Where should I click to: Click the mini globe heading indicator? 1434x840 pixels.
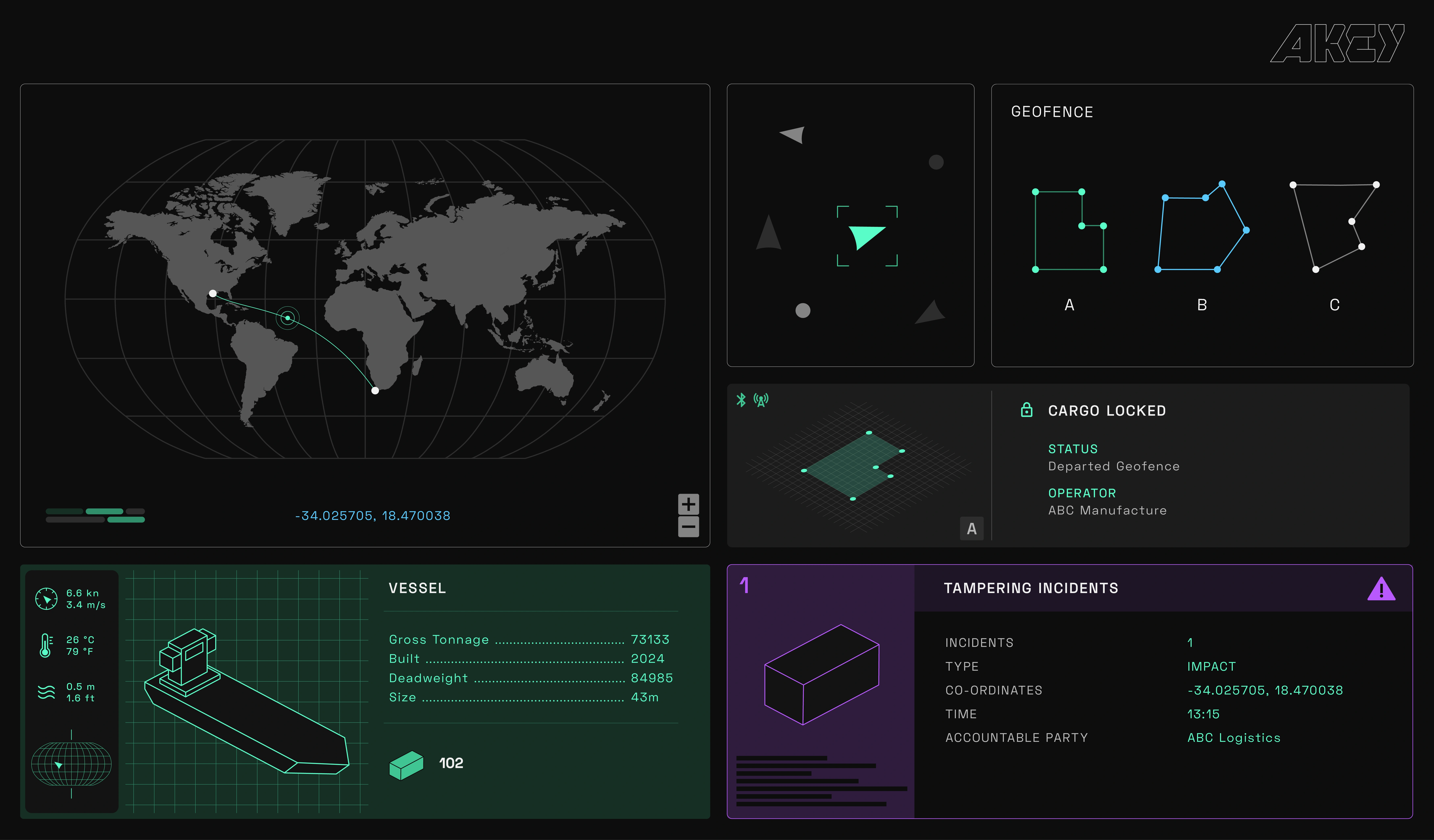pyautogui.click(x=71, y=764)
